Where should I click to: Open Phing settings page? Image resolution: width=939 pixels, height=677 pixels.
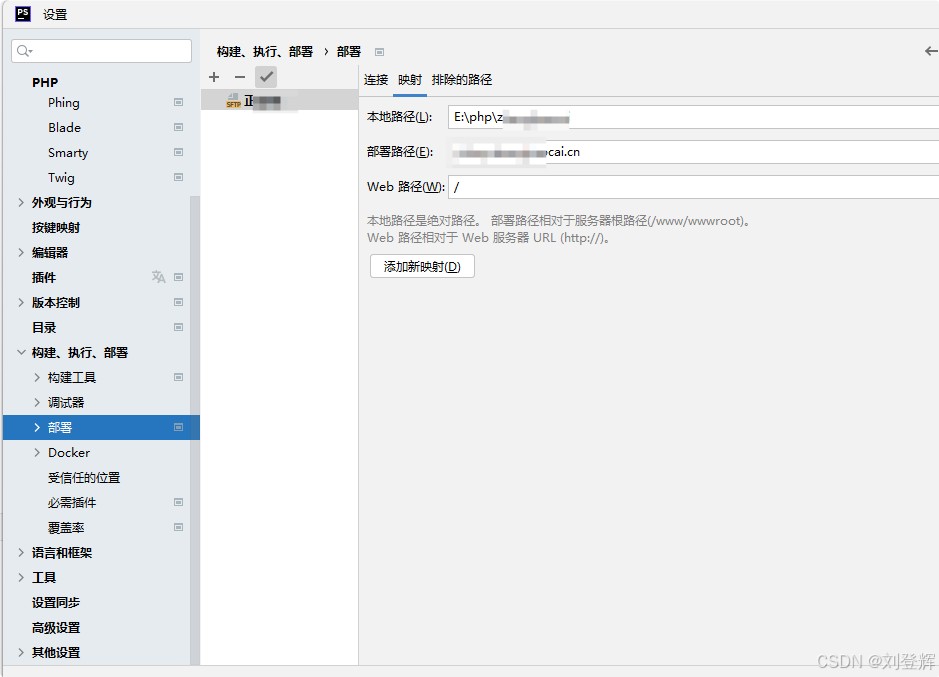point(63,102)
